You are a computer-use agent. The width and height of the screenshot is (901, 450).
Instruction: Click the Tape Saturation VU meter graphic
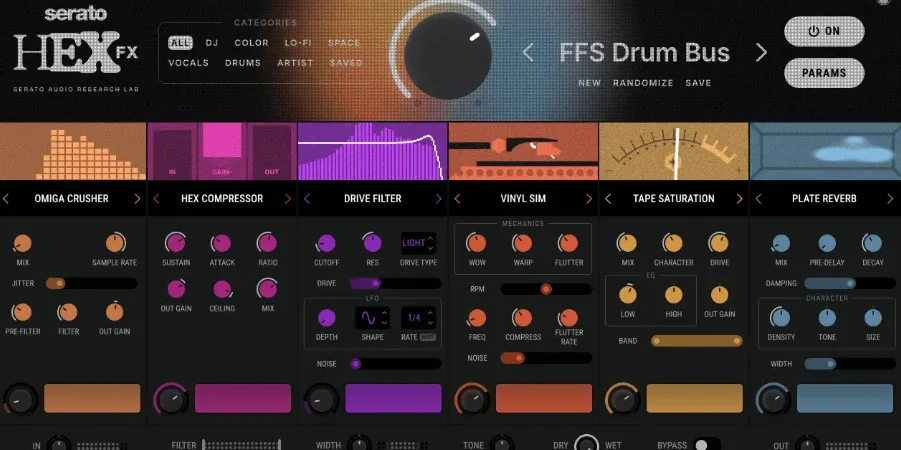click(673, 151)
